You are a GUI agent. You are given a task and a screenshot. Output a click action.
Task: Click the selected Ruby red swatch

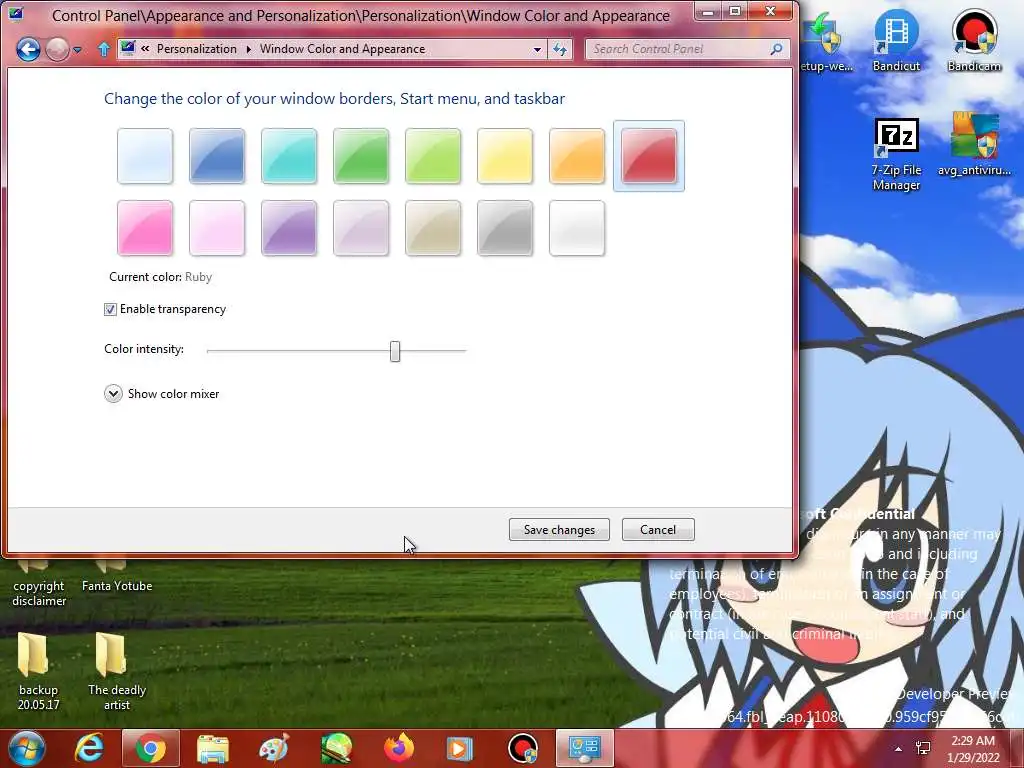(x=648, y=156)
